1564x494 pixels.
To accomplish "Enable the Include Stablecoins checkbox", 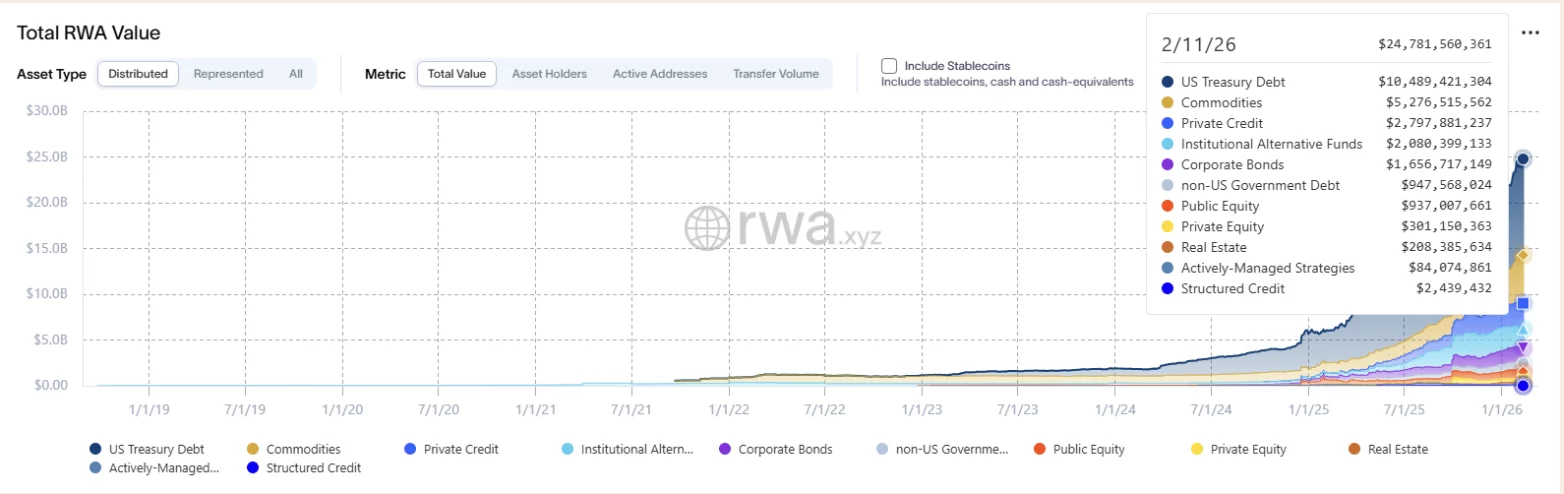I will [x=889, y=66].
